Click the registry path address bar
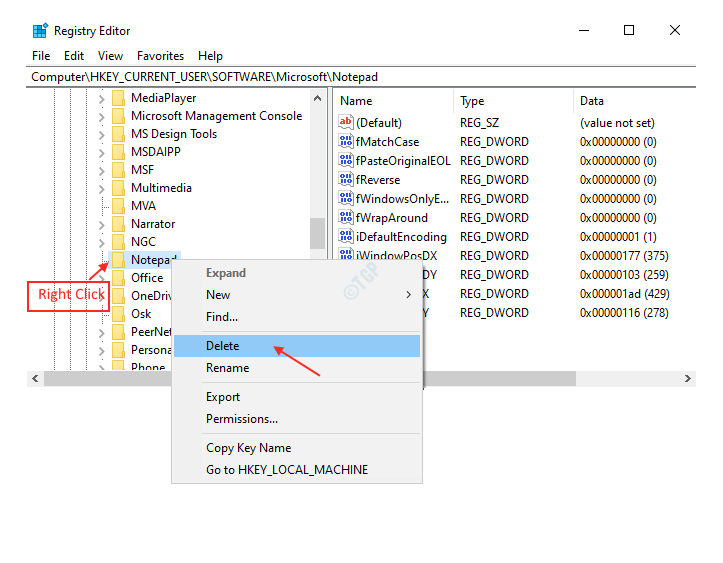Screen dimensions: 723x563 [x=361, y=77]
